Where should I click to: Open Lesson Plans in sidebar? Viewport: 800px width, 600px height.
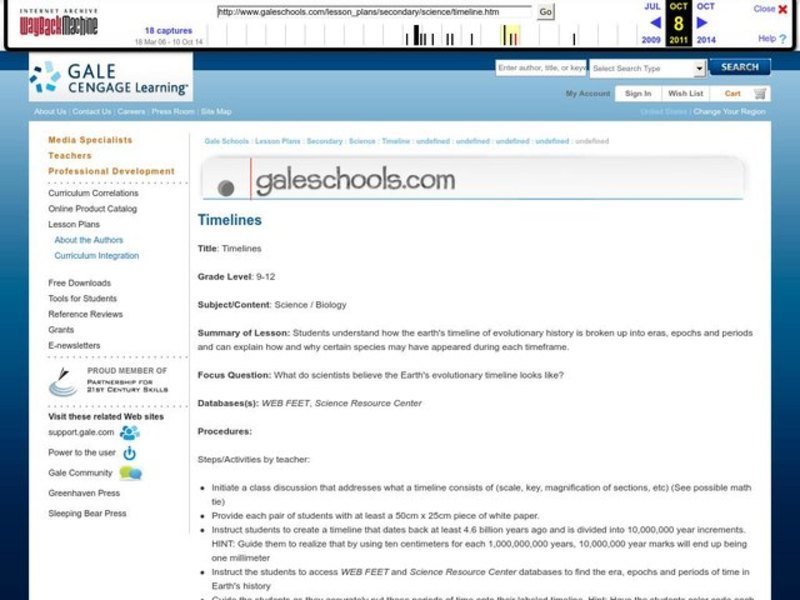pos(74,224)
